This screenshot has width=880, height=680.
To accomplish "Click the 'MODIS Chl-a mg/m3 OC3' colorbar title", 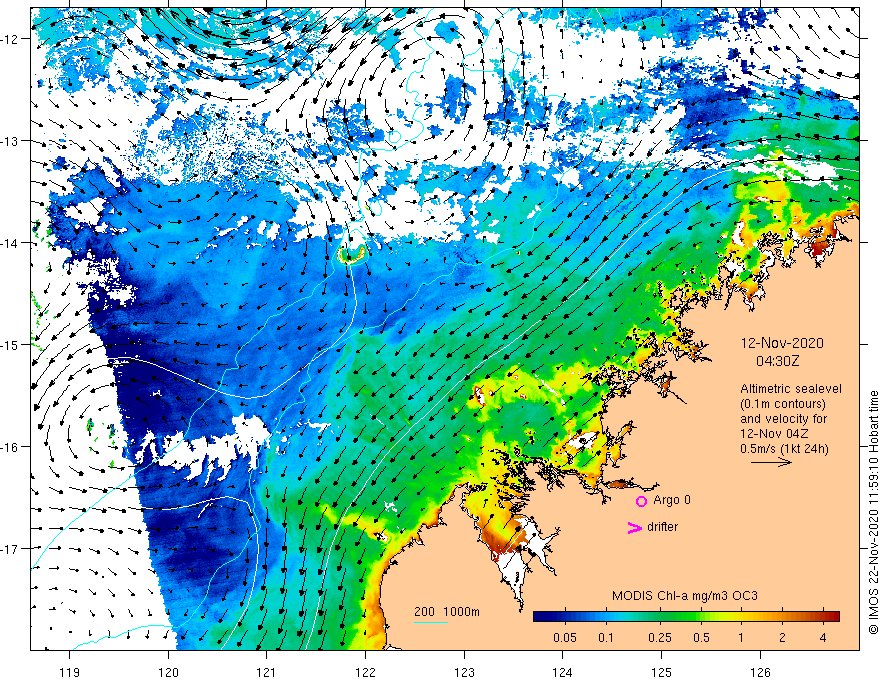I will coord(685,596).
